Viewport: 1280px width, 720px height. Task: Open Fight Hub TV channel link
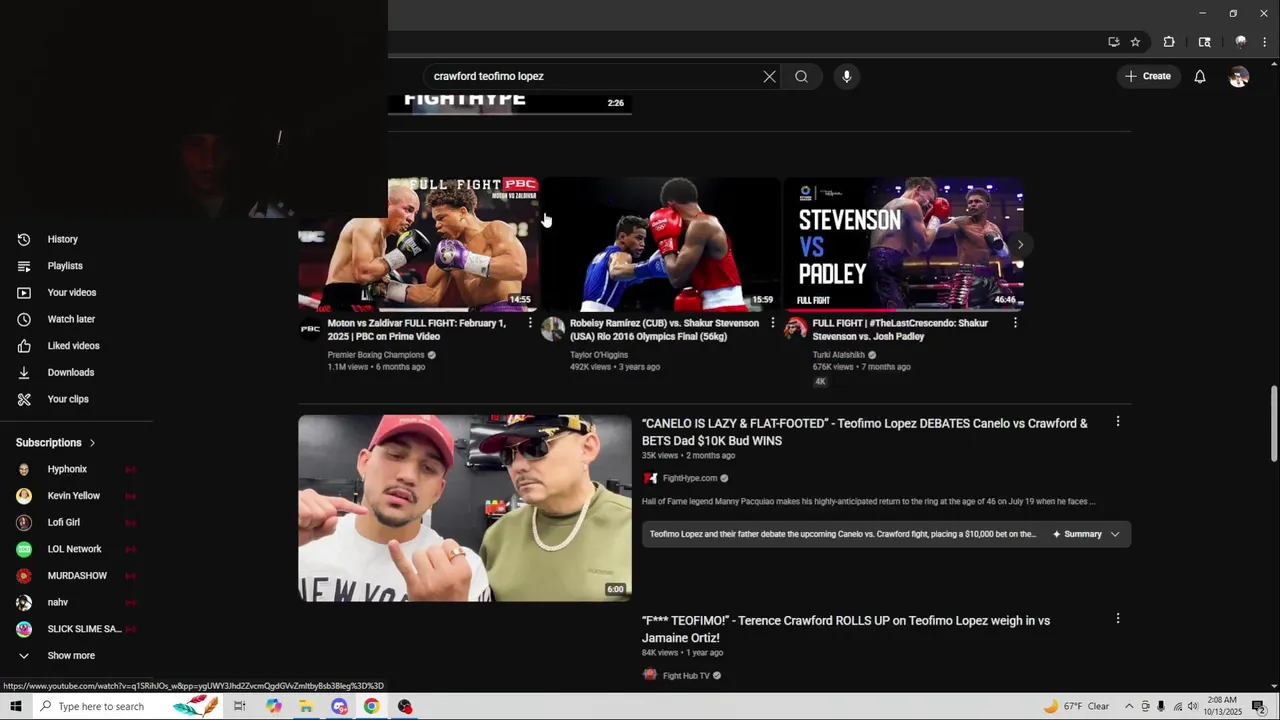[x=686, y=676]
